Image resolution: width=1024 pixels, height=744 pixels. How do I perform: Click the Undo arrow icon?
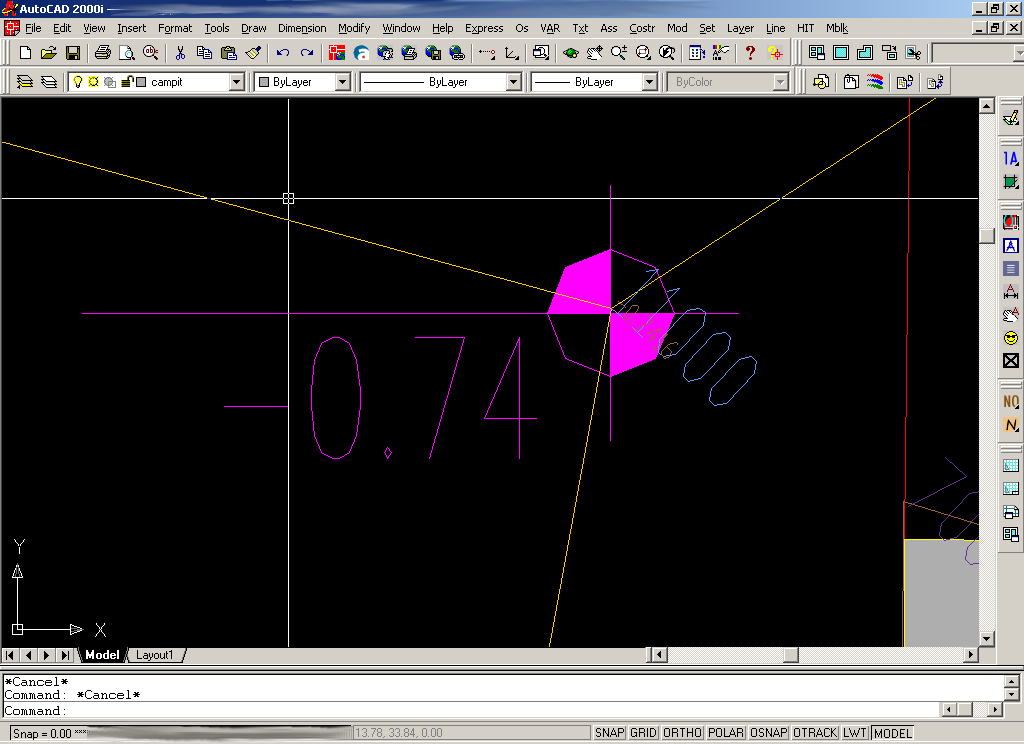[283, 52]
